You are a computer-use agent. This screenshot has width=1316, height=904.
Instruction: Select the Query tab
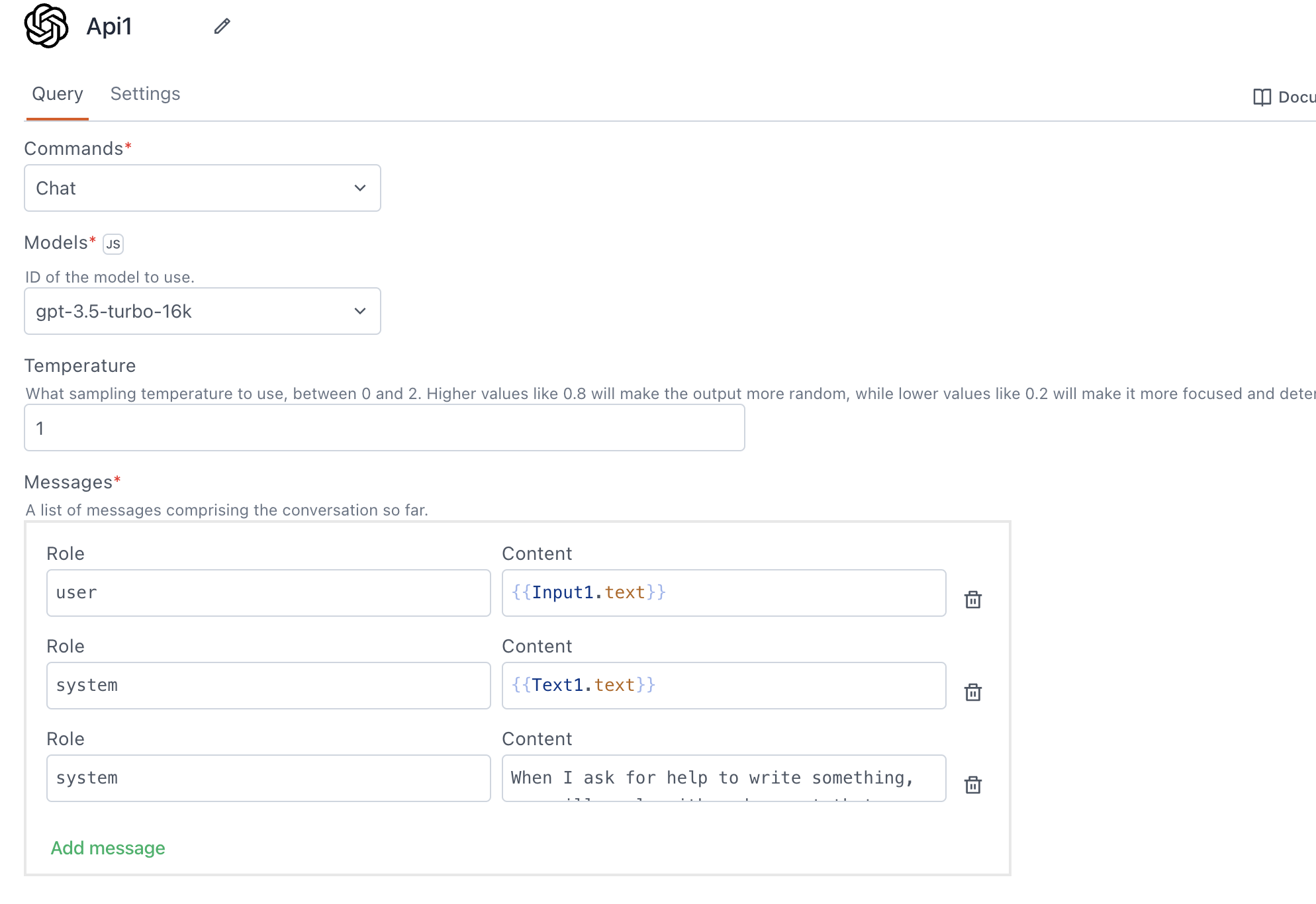57,93
